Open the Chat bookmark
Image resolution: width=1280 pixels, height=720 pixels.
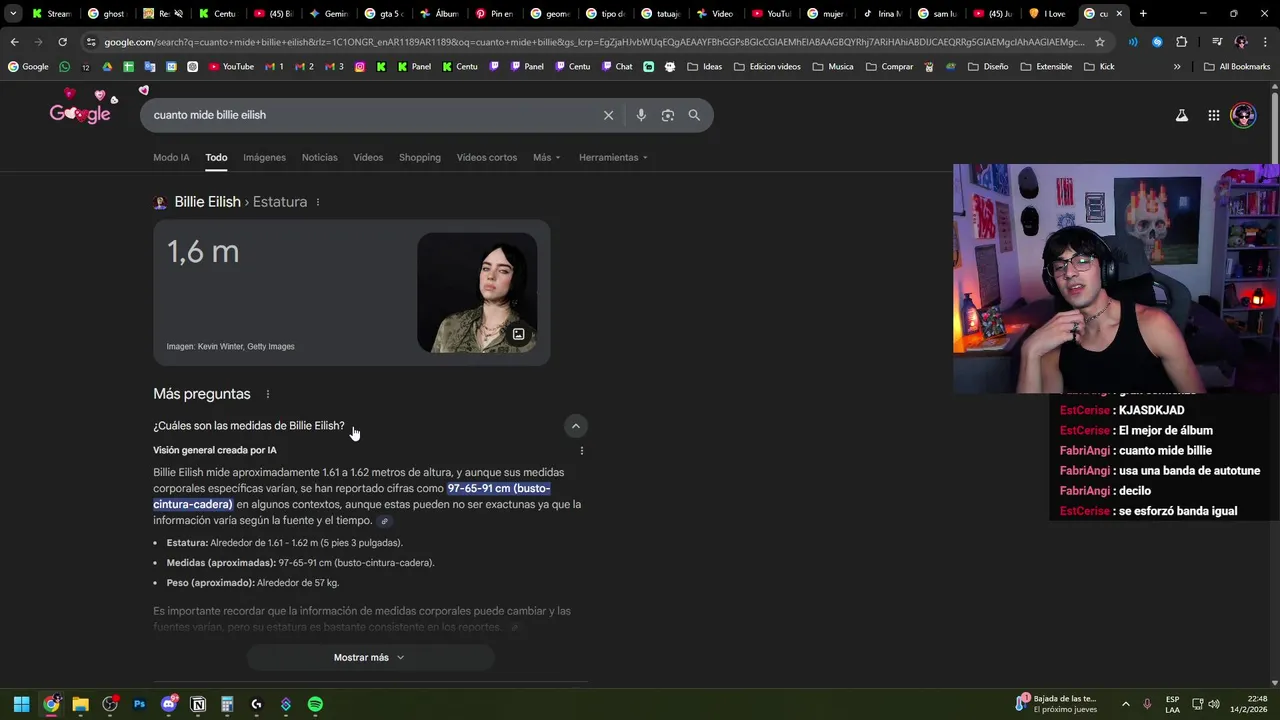pos(616,66)
